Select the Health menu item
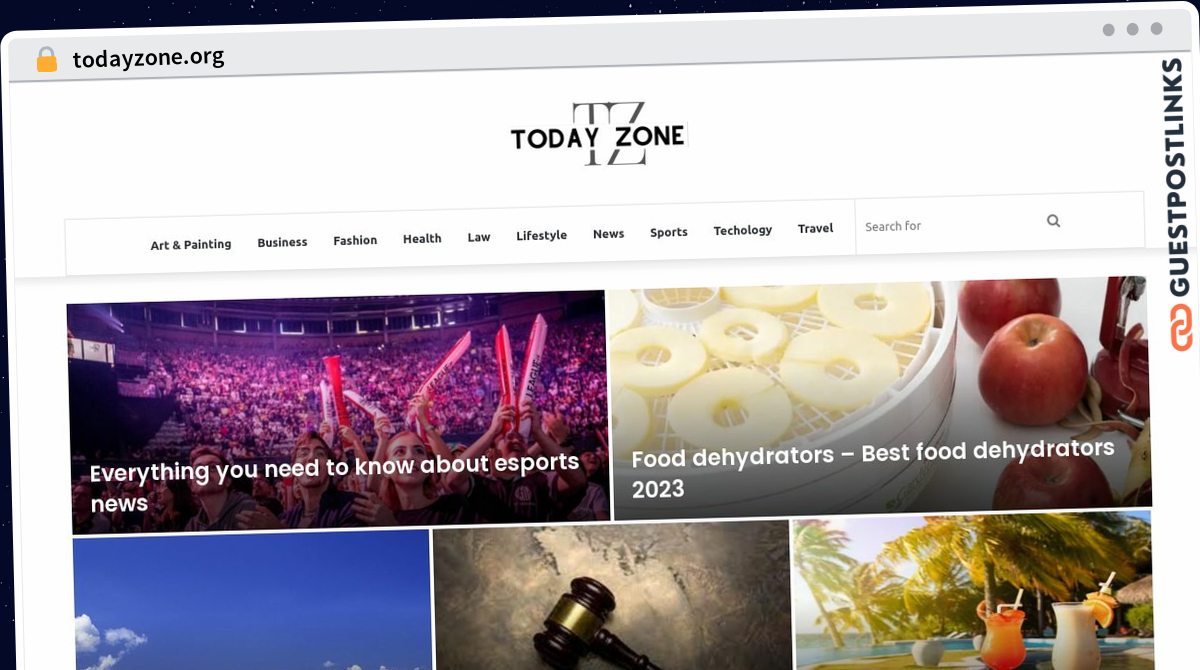The height and width of the screenshot is (670, 1200). tap(422, 238)
